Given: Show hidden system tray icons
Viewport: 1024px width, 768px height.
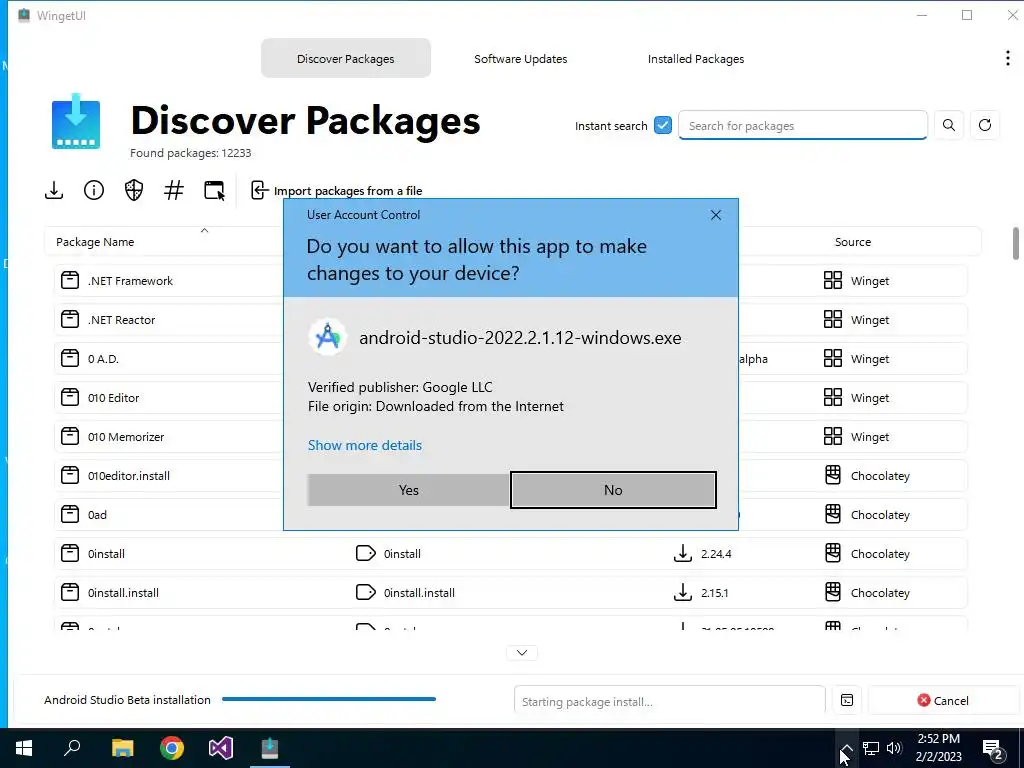Looking at the screenshot, I should [846, 748].
